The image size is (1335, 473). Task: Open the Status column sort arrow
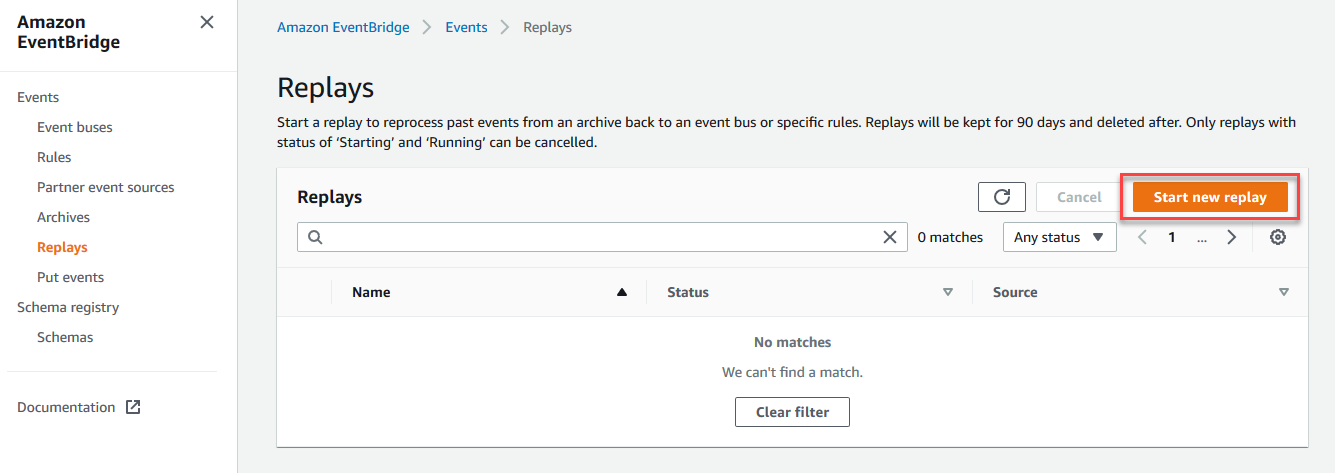coord(948,292)
